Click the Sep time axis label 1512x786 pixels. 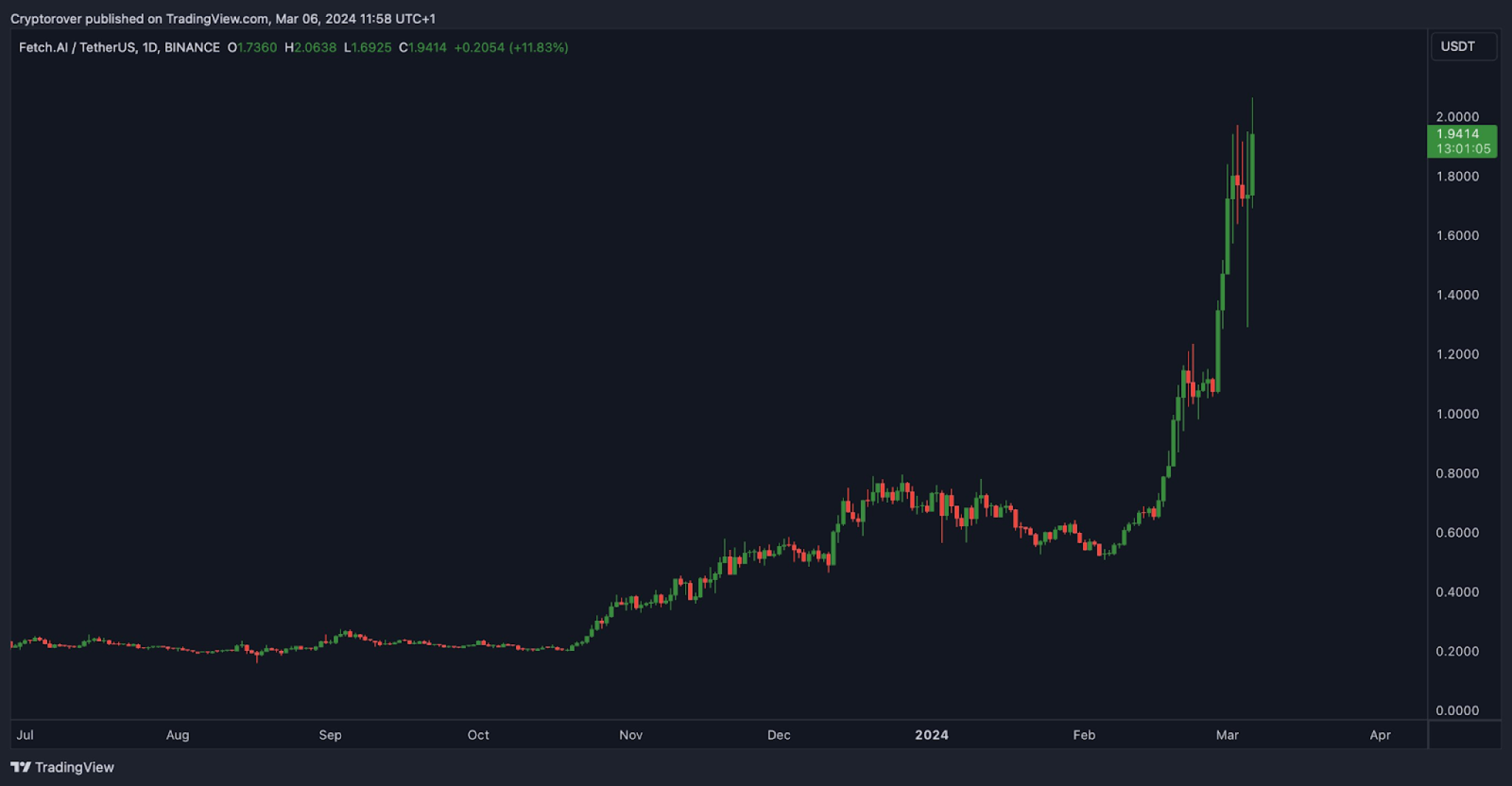[330, 735]
